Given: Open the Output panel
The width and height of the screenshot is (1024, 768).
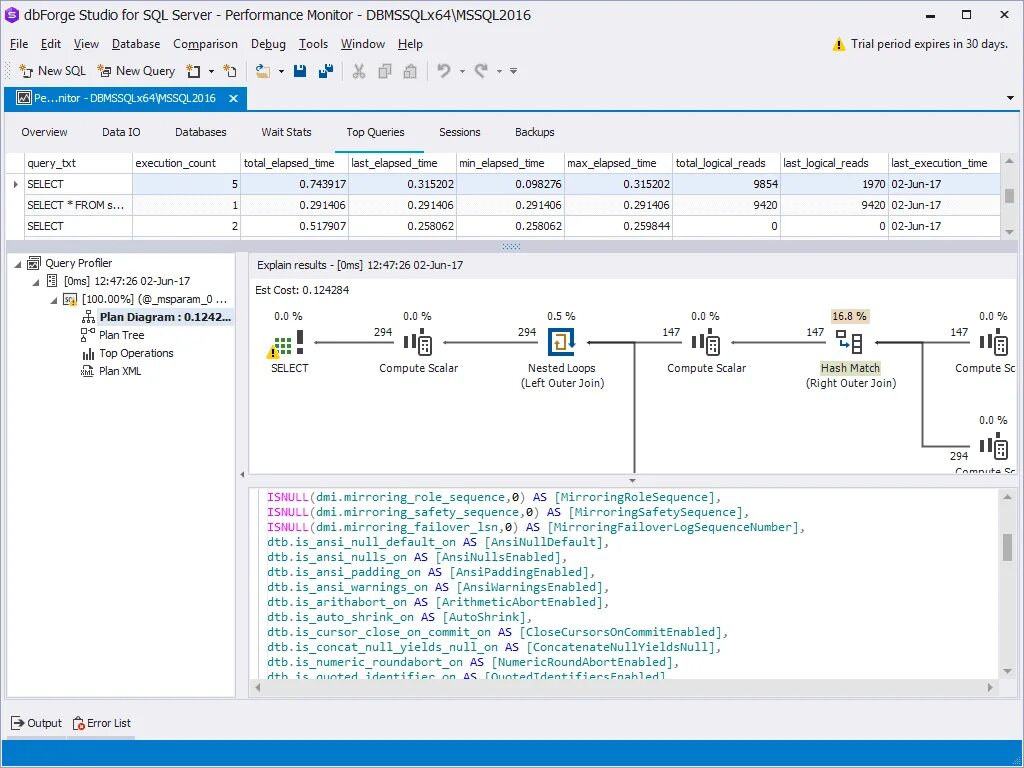Looking at the screenshot, I should (37, 723).
